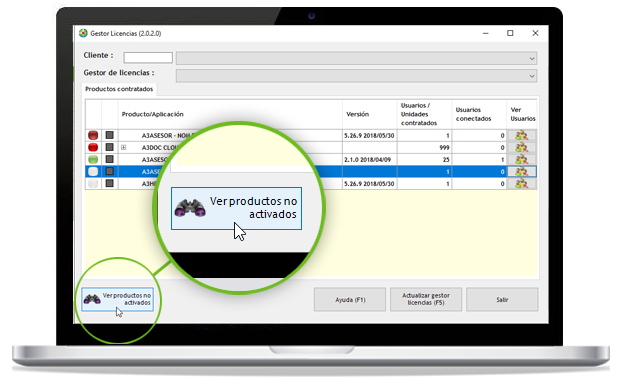Viewport: 618px width, 383px height.
Task: Maximize the Gestor Licencias window
Action: [x=510, y=33]
